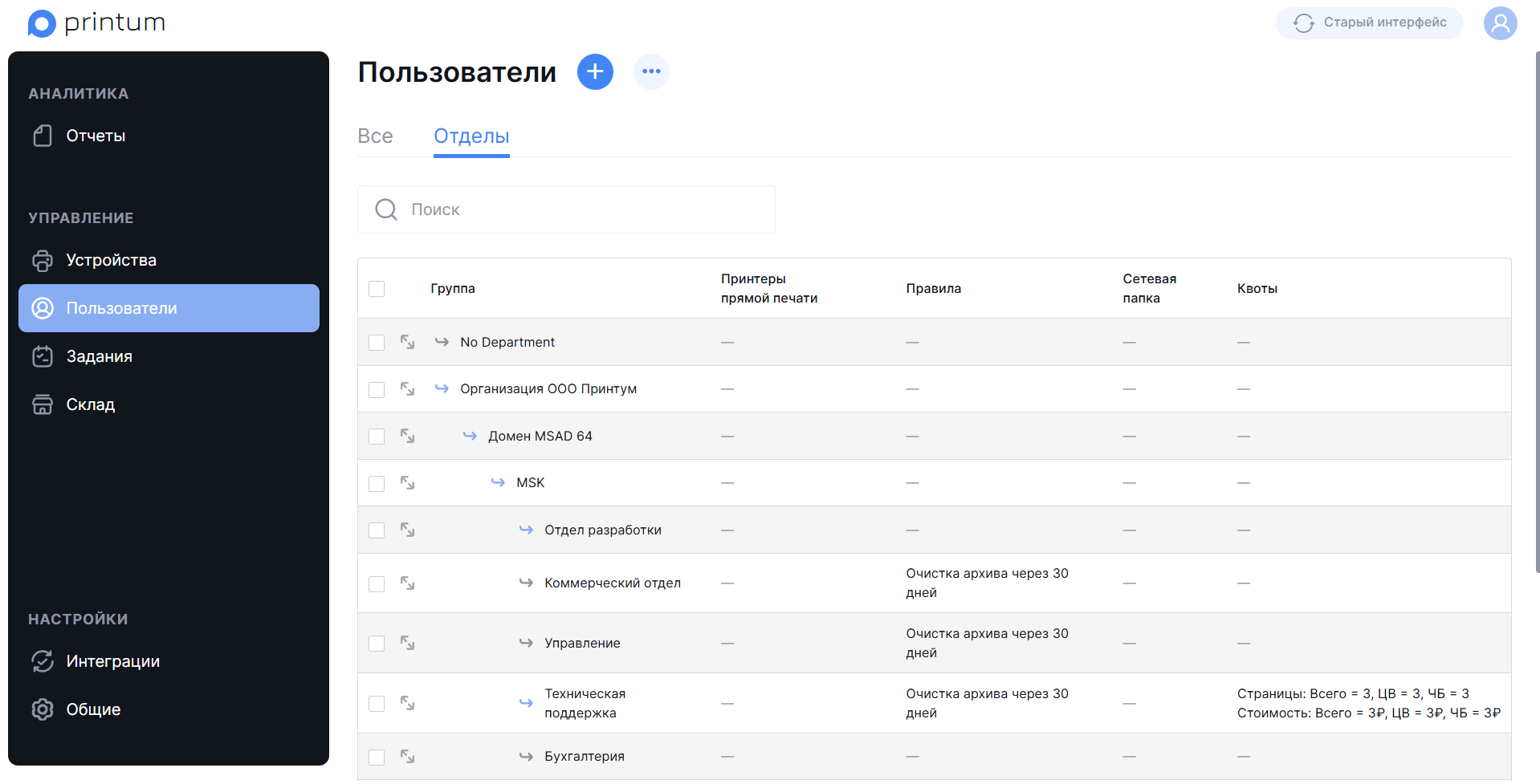Click the printum logo
The width and height of the screenshot is (1540, 784).
96,23
